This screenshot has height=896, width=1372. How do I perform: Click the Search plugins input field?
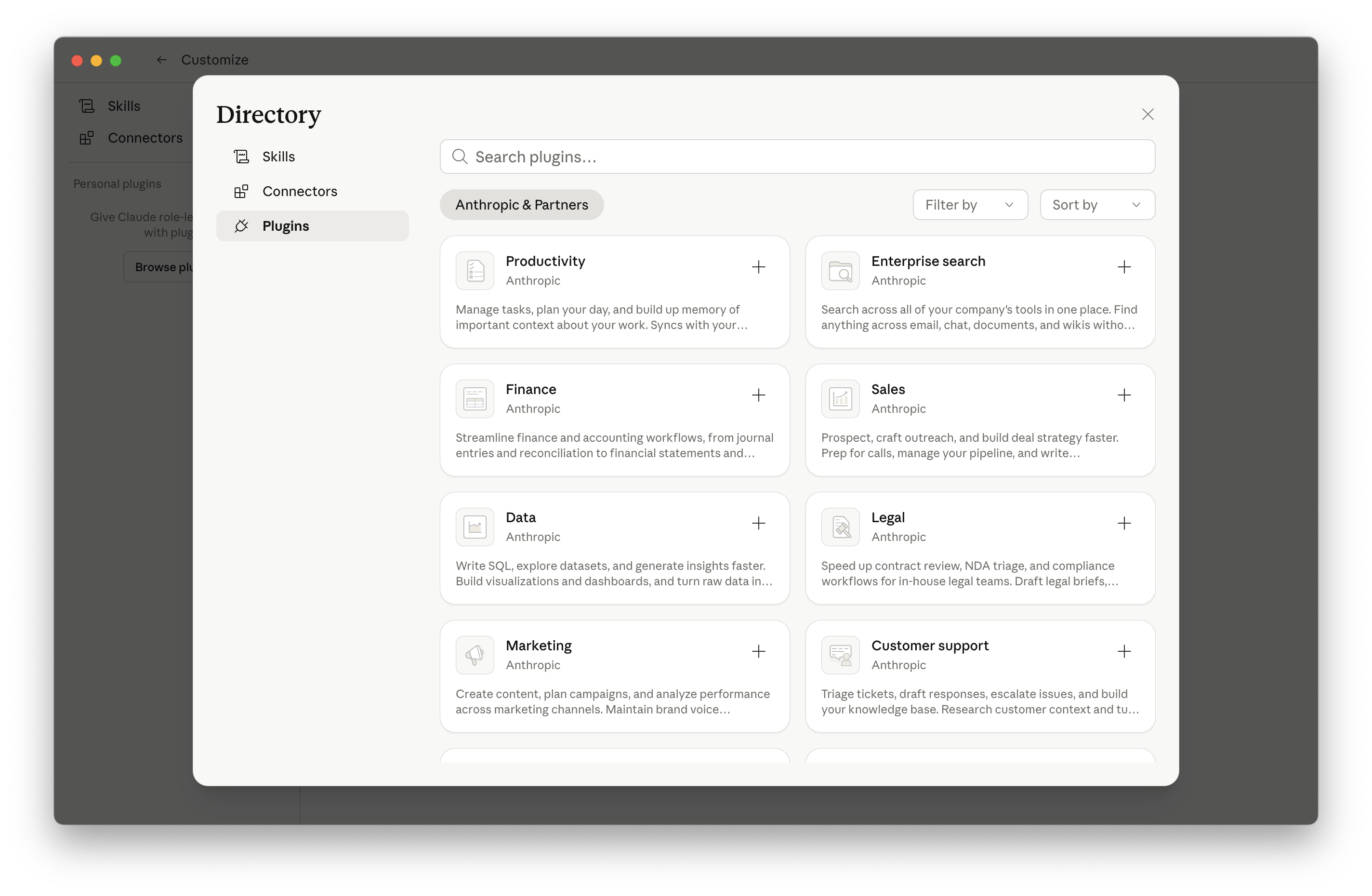click(x=807, y=157)
